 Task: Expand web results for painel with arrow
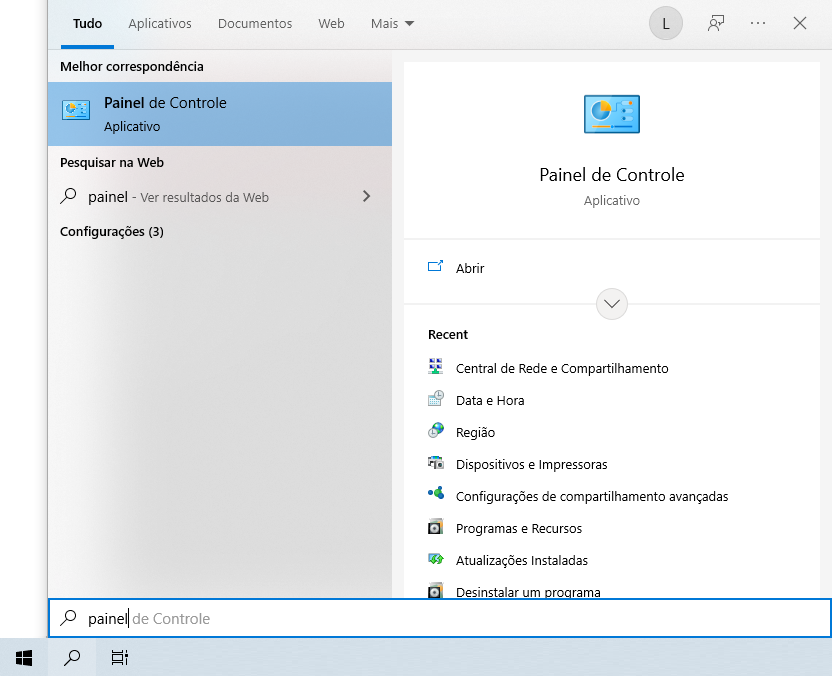pos(366,197)
